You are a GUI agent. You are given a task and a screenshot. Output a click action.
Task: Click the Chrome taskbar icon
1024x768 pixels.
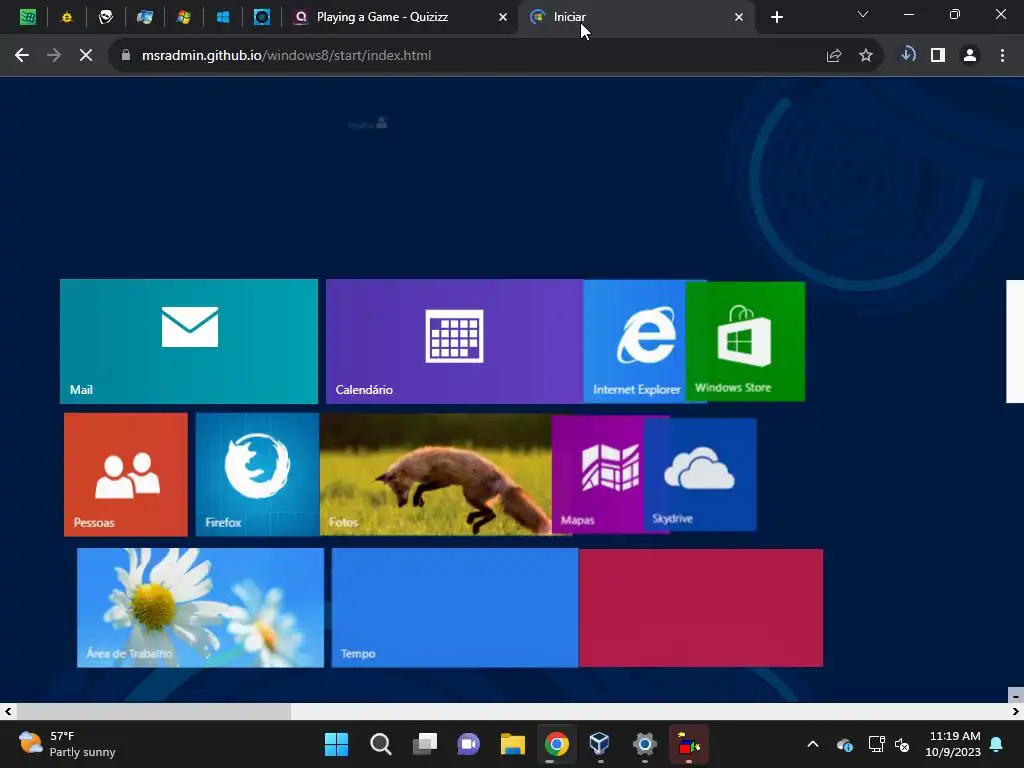(556, 744)
